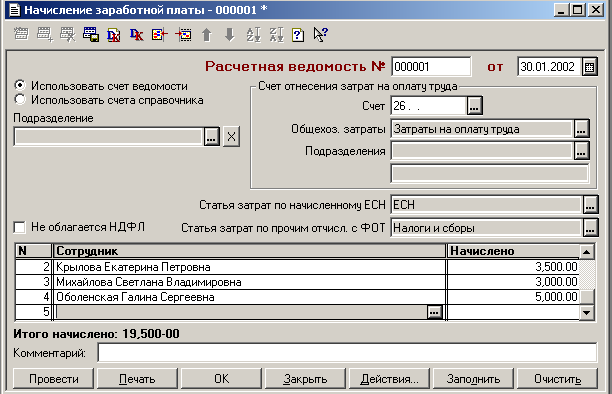Click the document icon in the title bar
The image size is (612, 394).
[x=14, y=9]
